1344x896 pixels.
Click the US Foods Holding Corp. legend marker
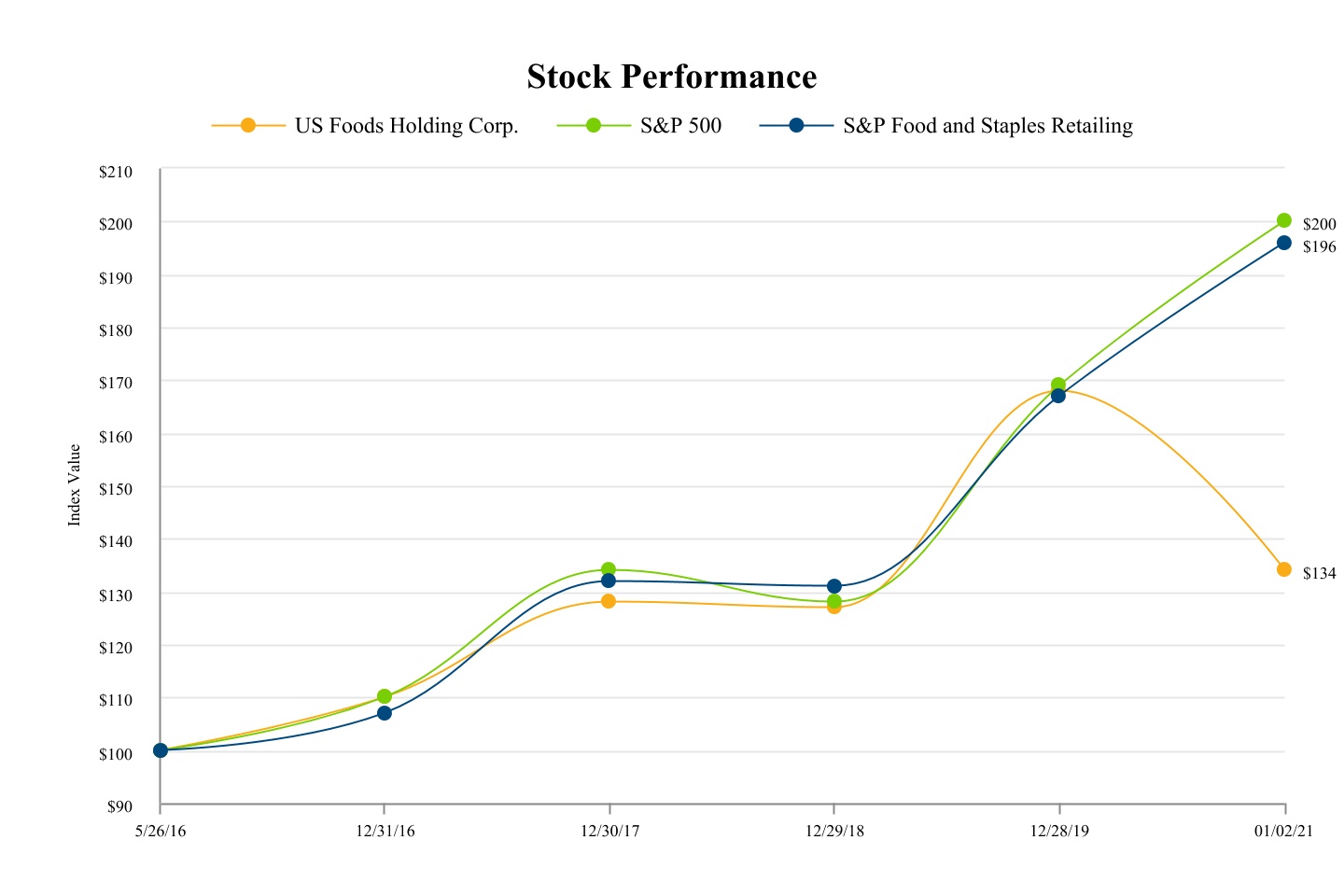pyautogui.click(x=248, y=125)
